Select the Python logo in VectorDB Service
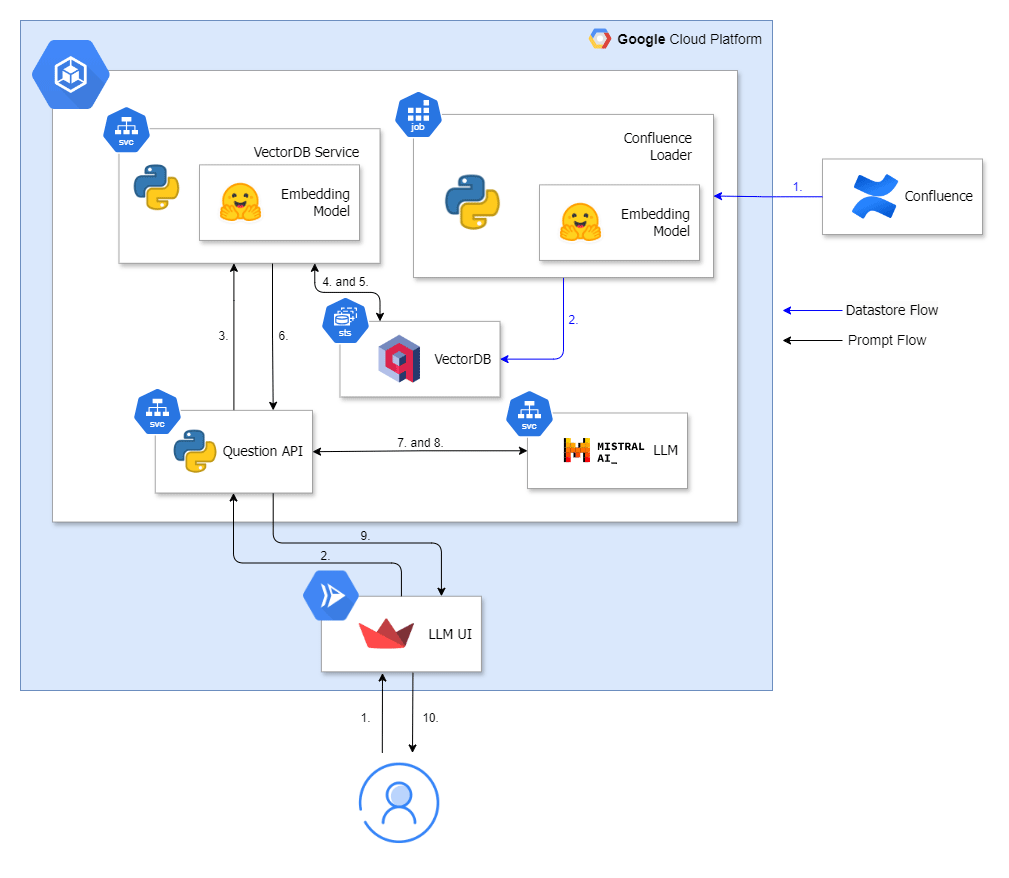Image resolution: width=1009 pixels, height=878 pixels. (156, 187)
